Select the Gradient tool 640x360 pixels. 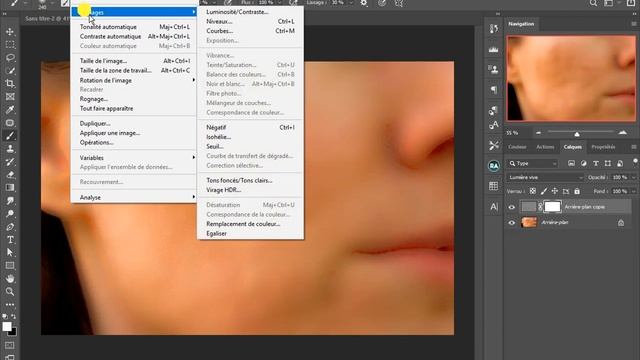10,188
